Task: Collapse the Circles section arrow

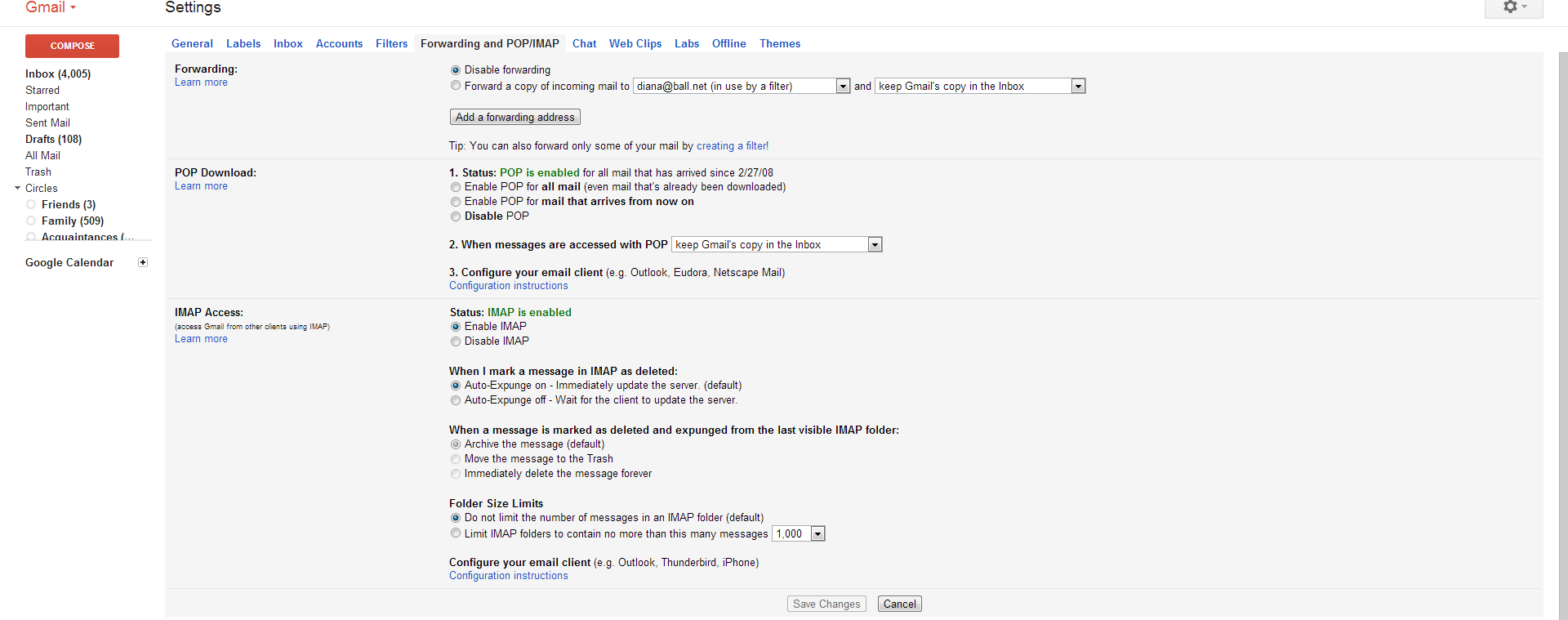Action: [18, 189]
